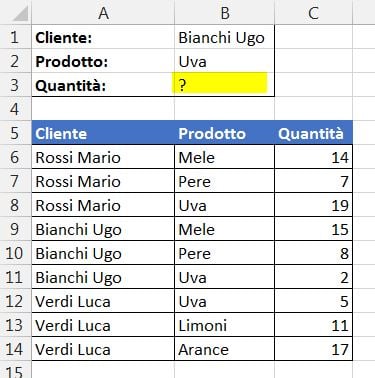375x378 pixels.
Task: Select the Arance product cell
Action: pyautogui.click(x=224, y=349)
